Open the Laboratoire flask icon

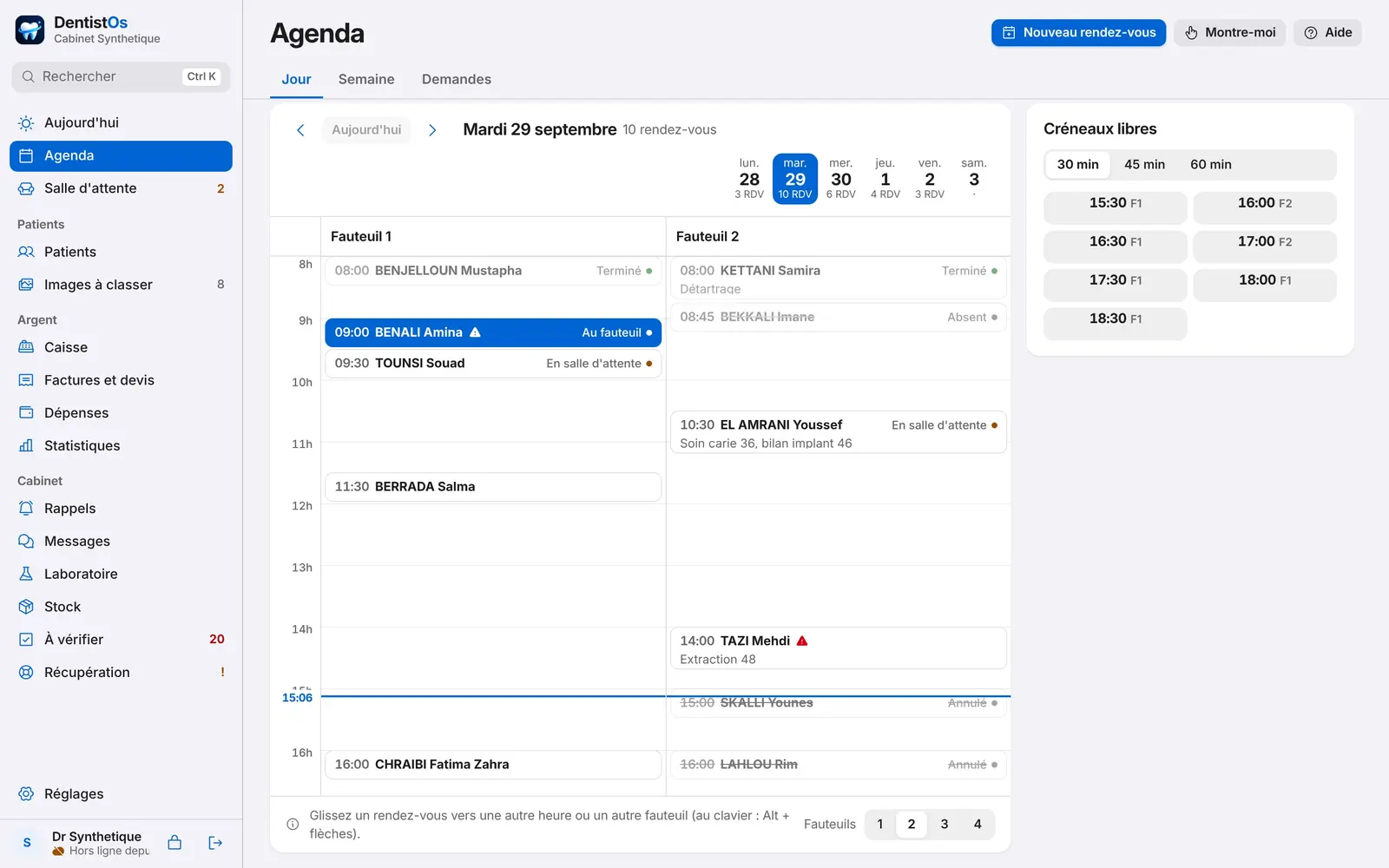pos(26,574)
